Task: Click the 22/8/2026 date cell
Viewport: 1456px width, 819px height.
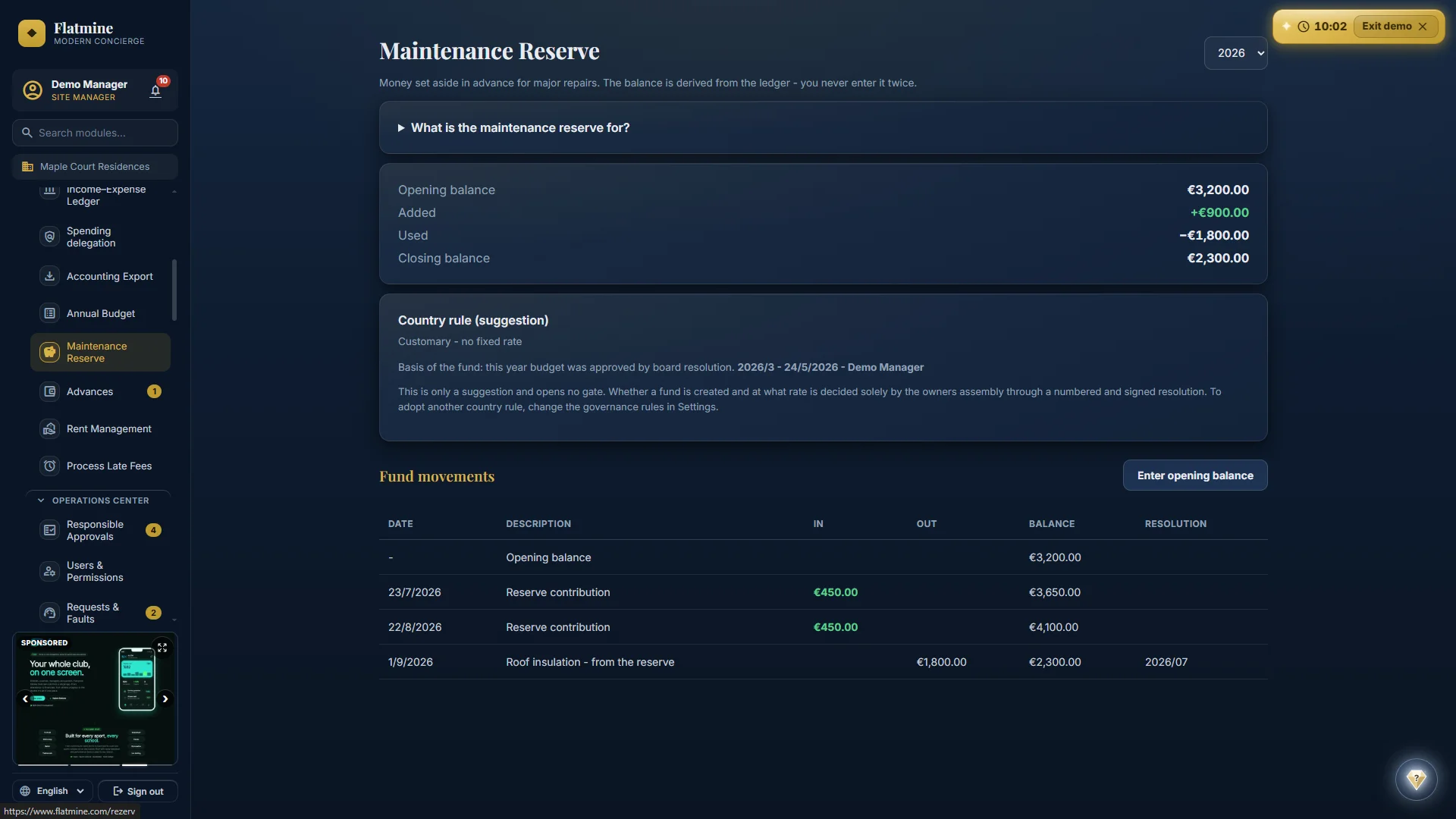Action: coord(415,627)
